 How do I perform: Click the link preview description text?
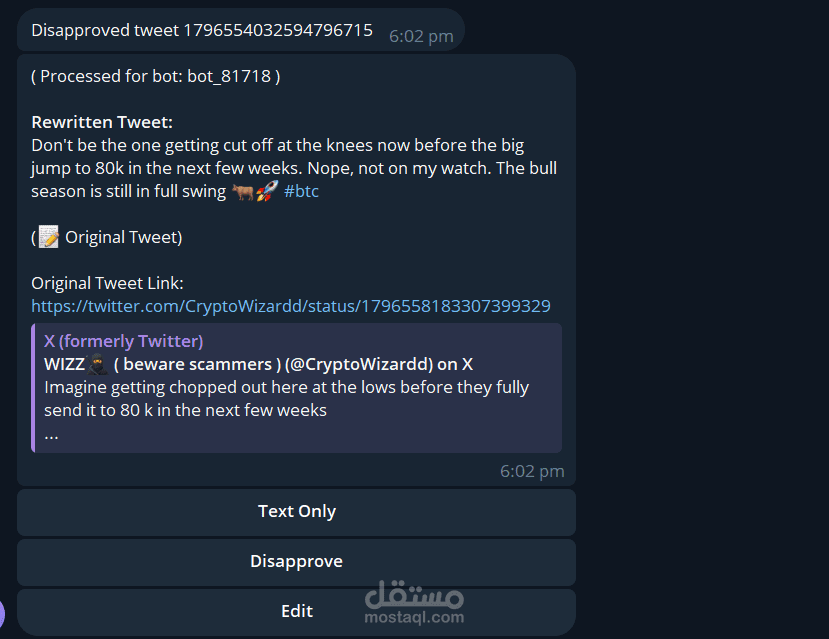tap(287, 399)
